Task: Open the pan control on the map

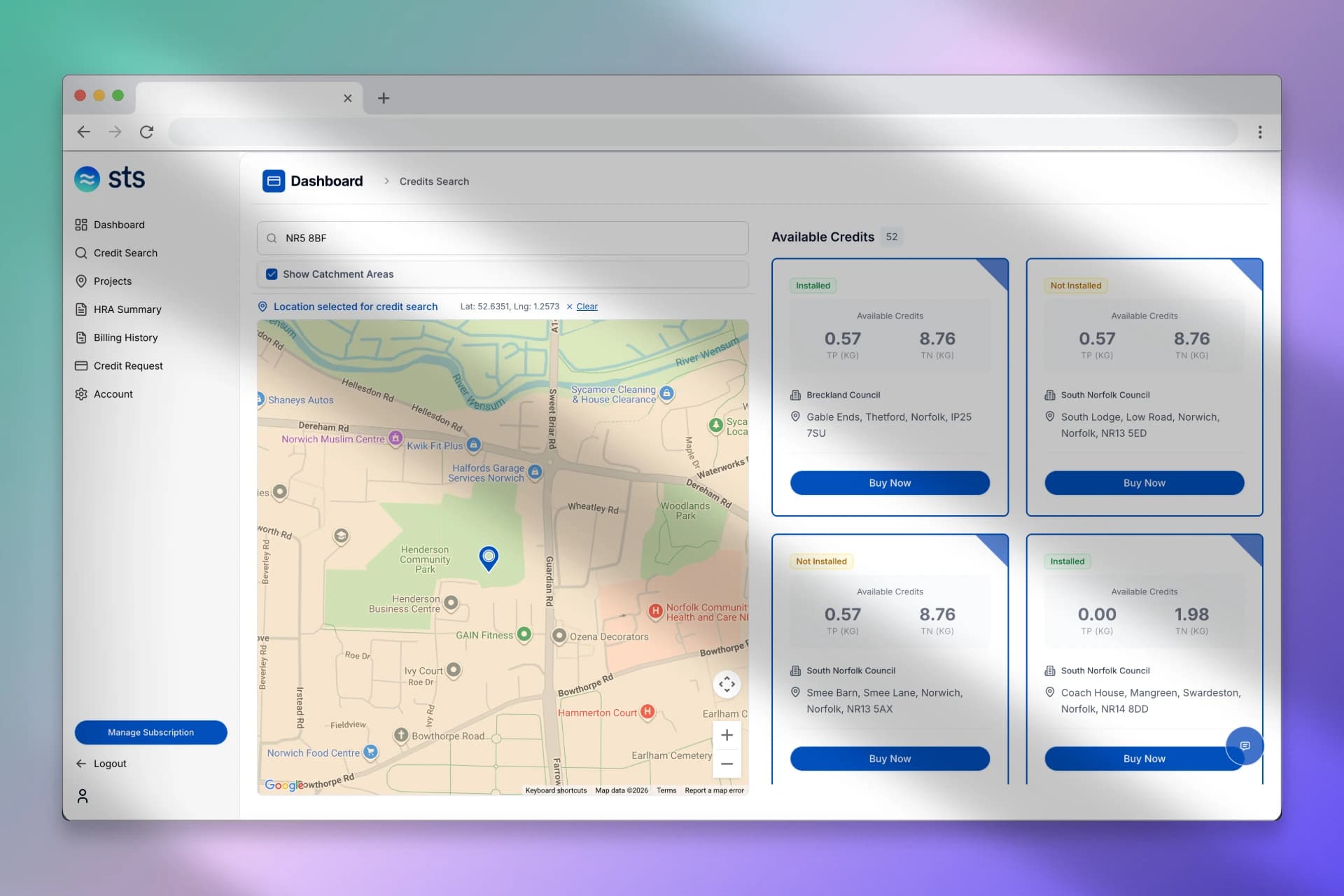Action: 727,684
